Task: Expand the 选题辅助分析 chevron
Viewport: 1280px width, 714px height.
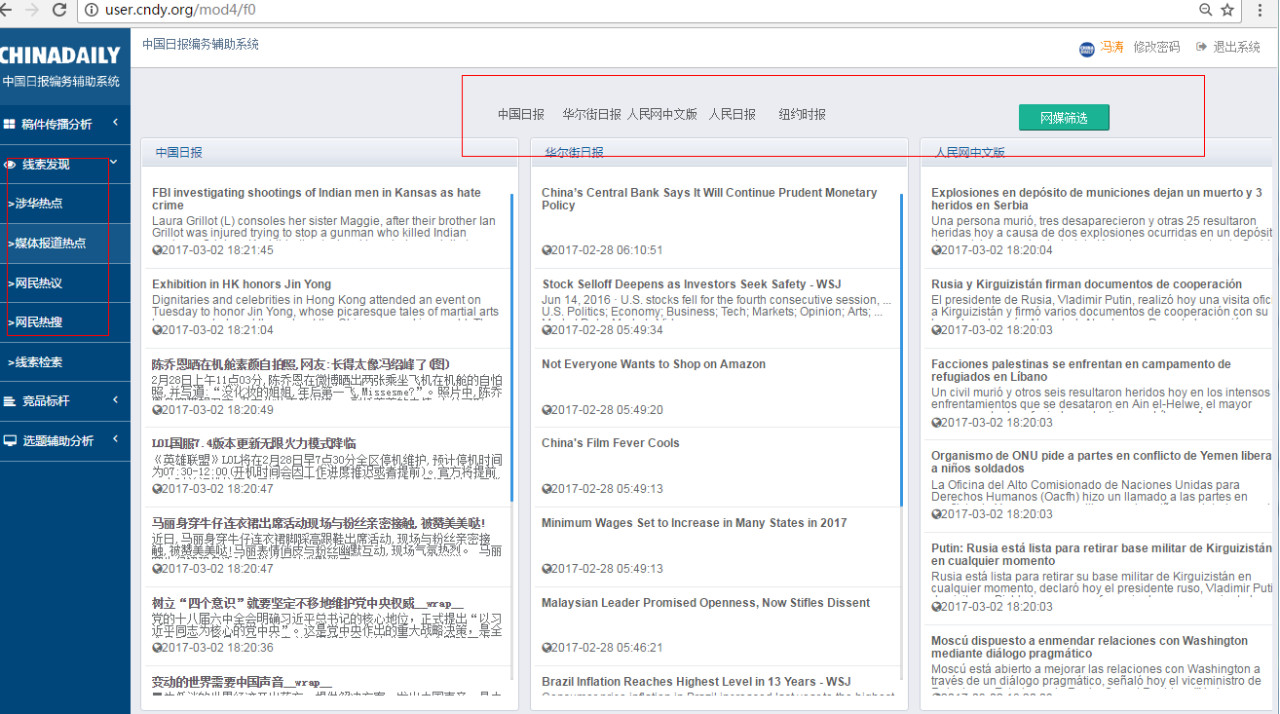Action: [x=115, y=439]
